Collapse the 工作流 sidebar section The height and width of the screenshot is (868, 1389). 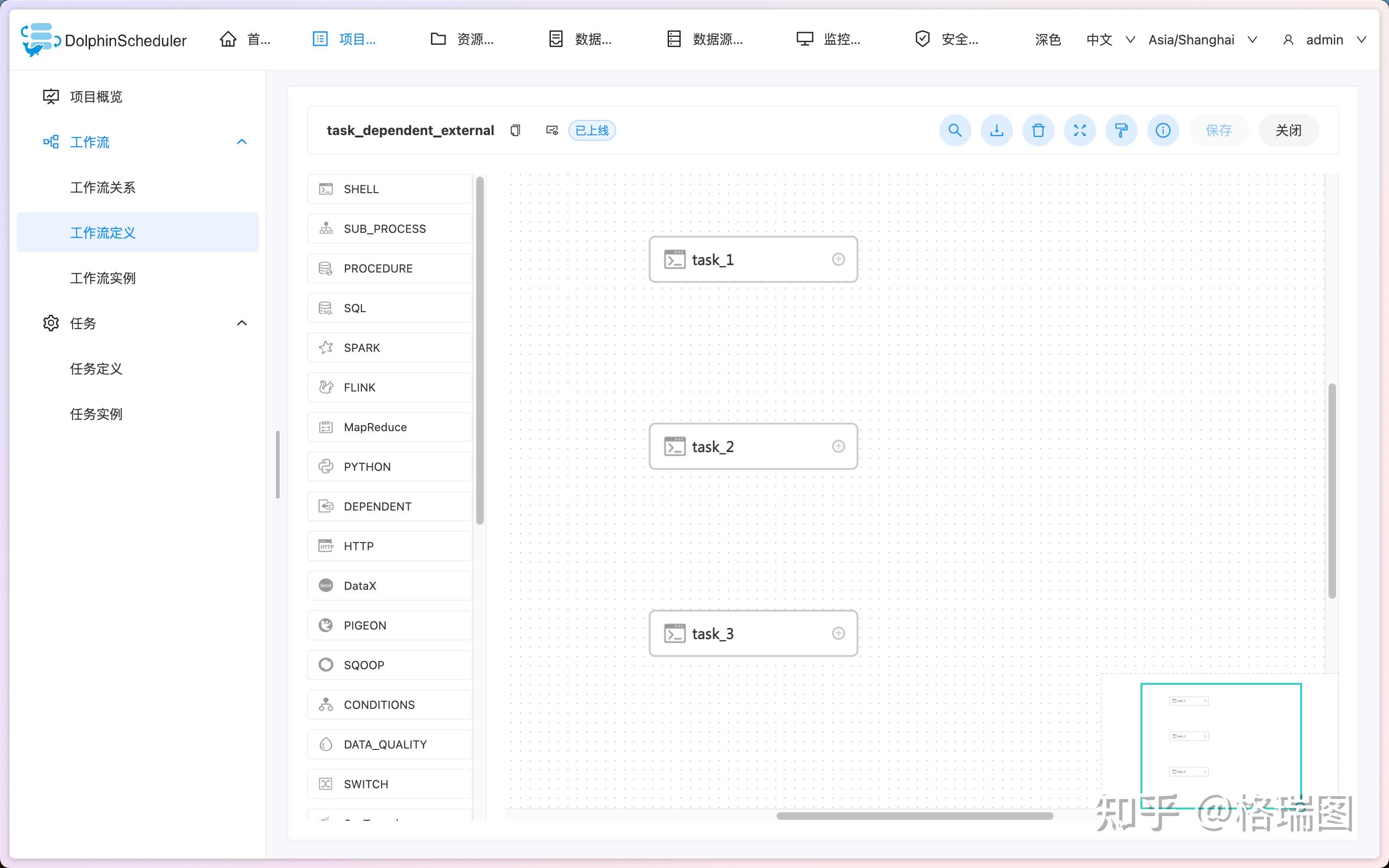tap(242, 142)
